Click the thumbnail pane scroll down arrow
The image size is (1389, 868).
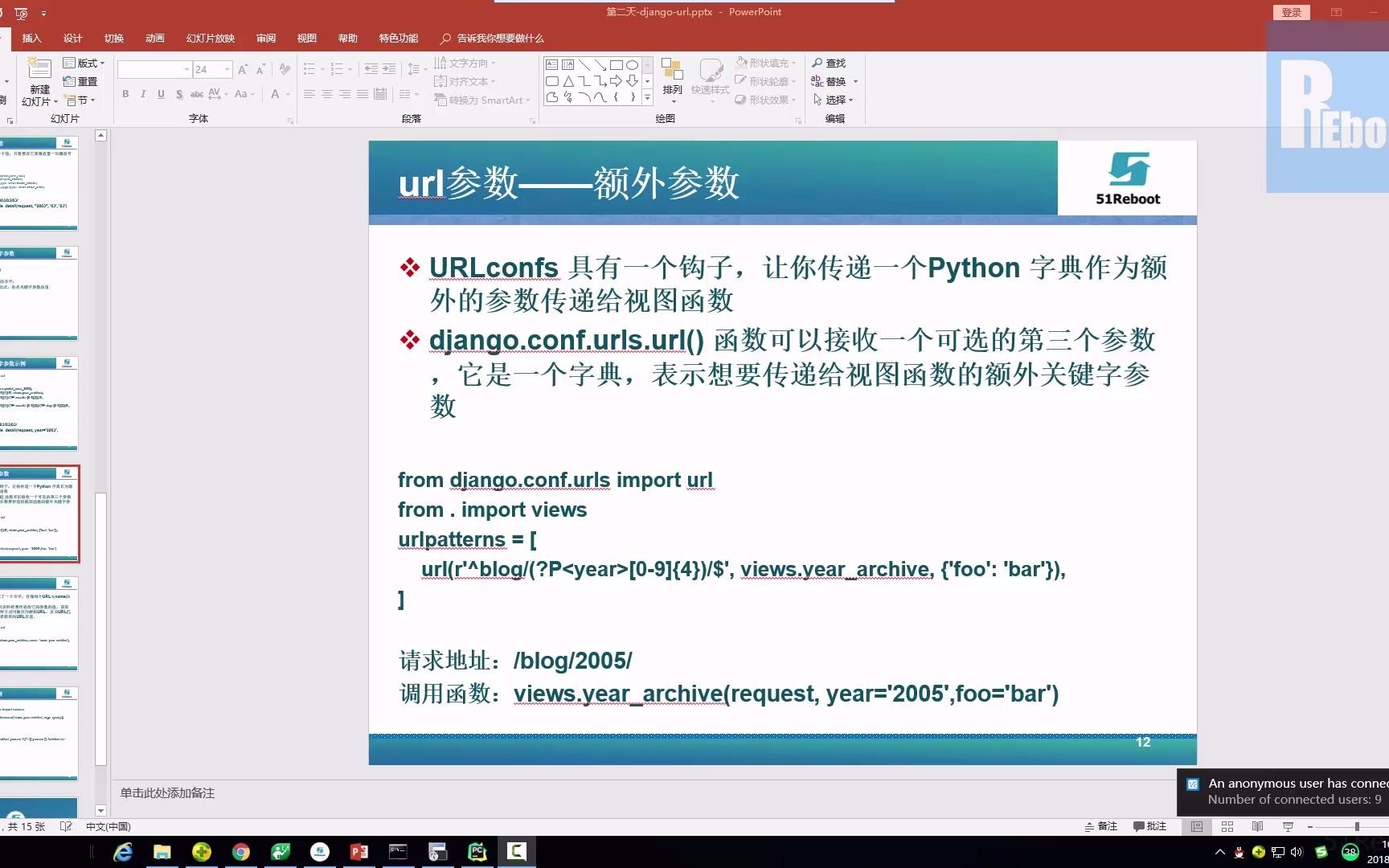coord(100,810)
